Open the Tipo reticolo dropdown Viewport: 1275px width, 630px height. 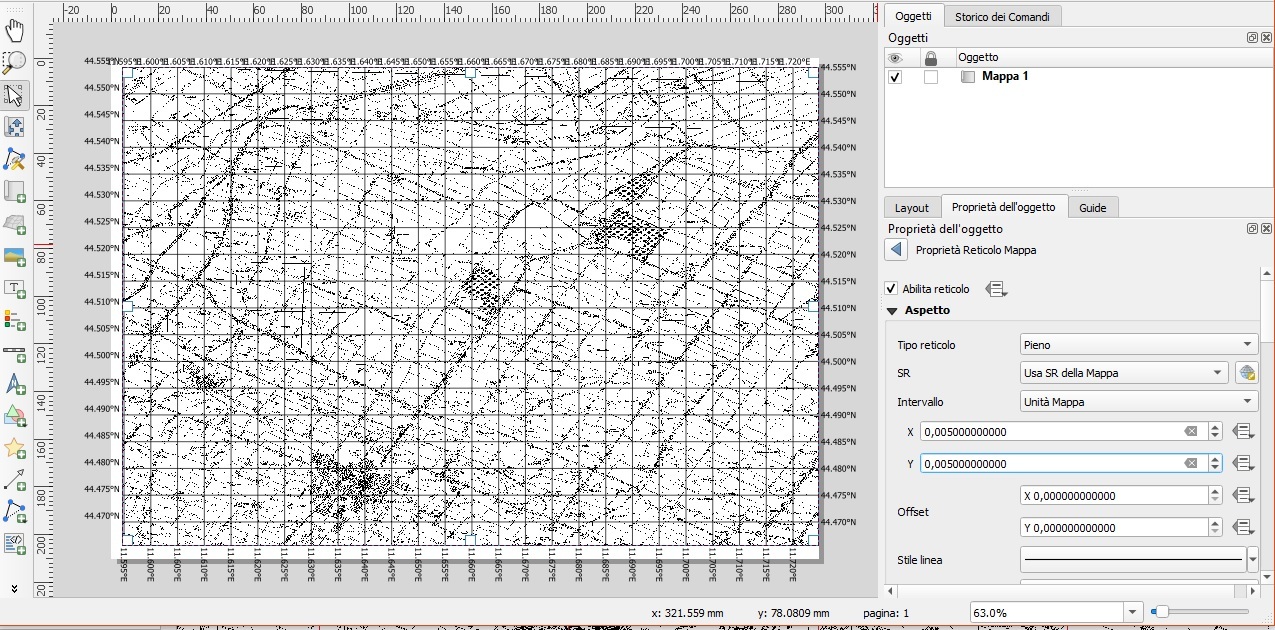[1139, 345]
